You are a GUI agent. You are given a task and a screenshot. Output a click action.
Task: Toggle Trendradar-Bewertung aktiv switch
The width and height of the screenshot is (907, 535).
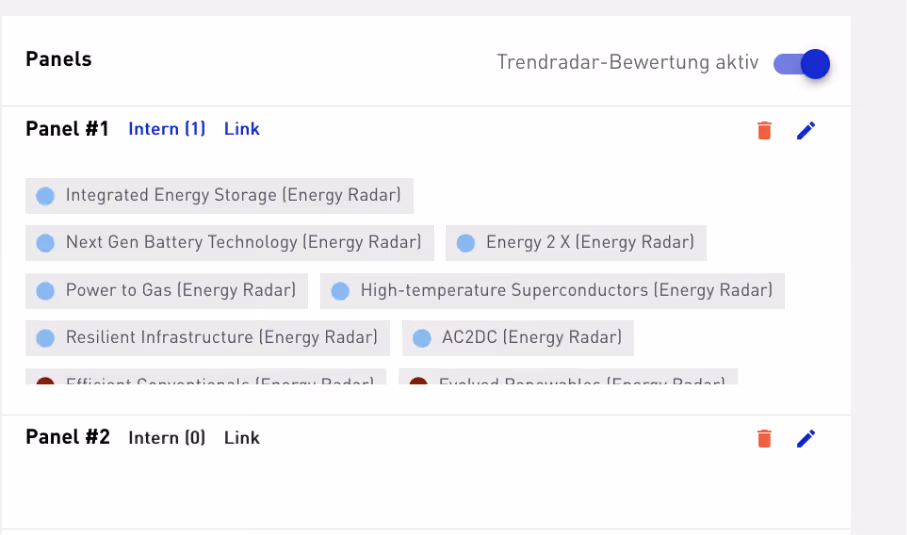(802, 64)
